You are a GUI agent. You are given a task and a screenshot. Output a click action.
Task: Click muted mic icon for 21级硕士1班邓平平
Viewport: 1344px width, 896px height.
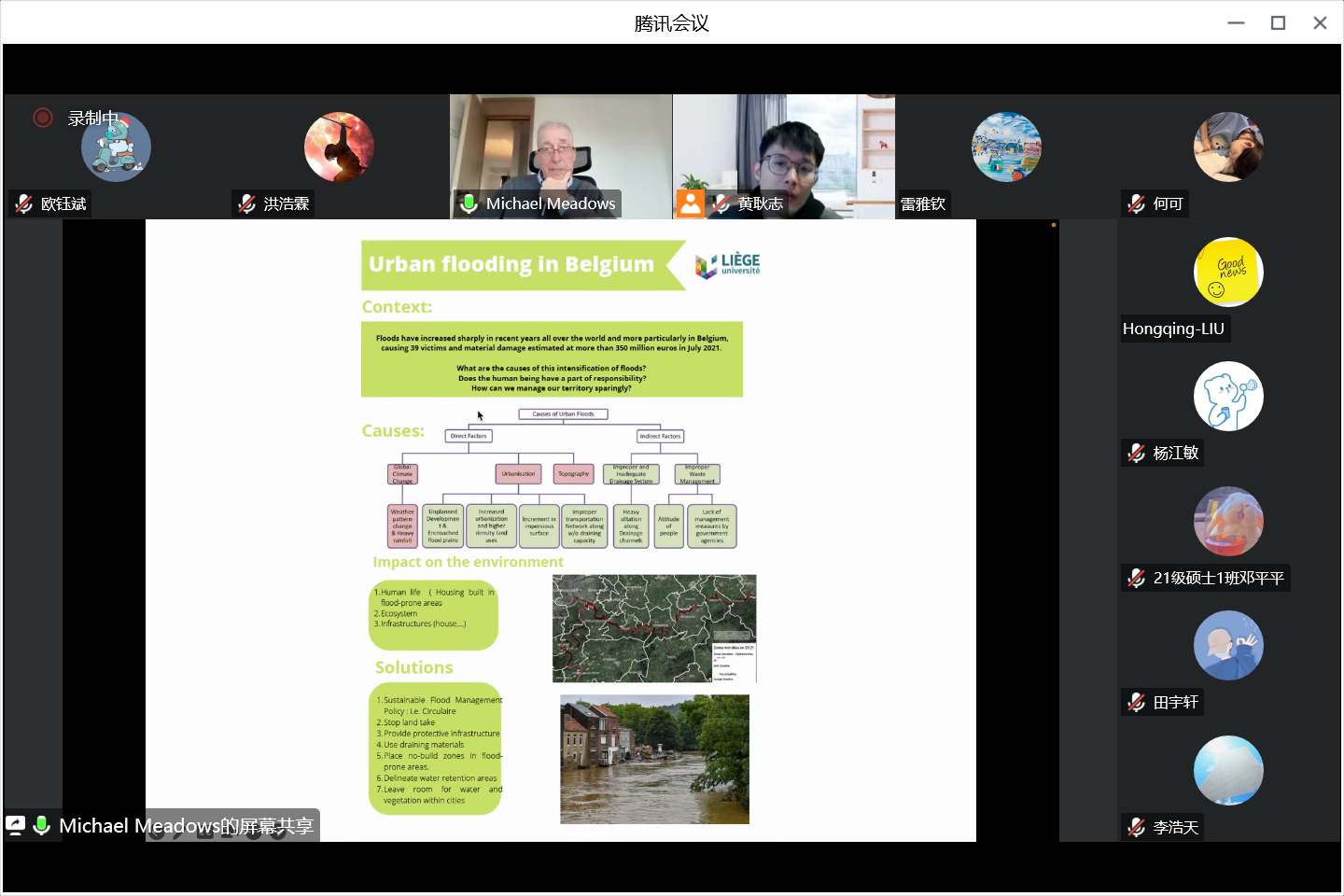click(1137, 578)
